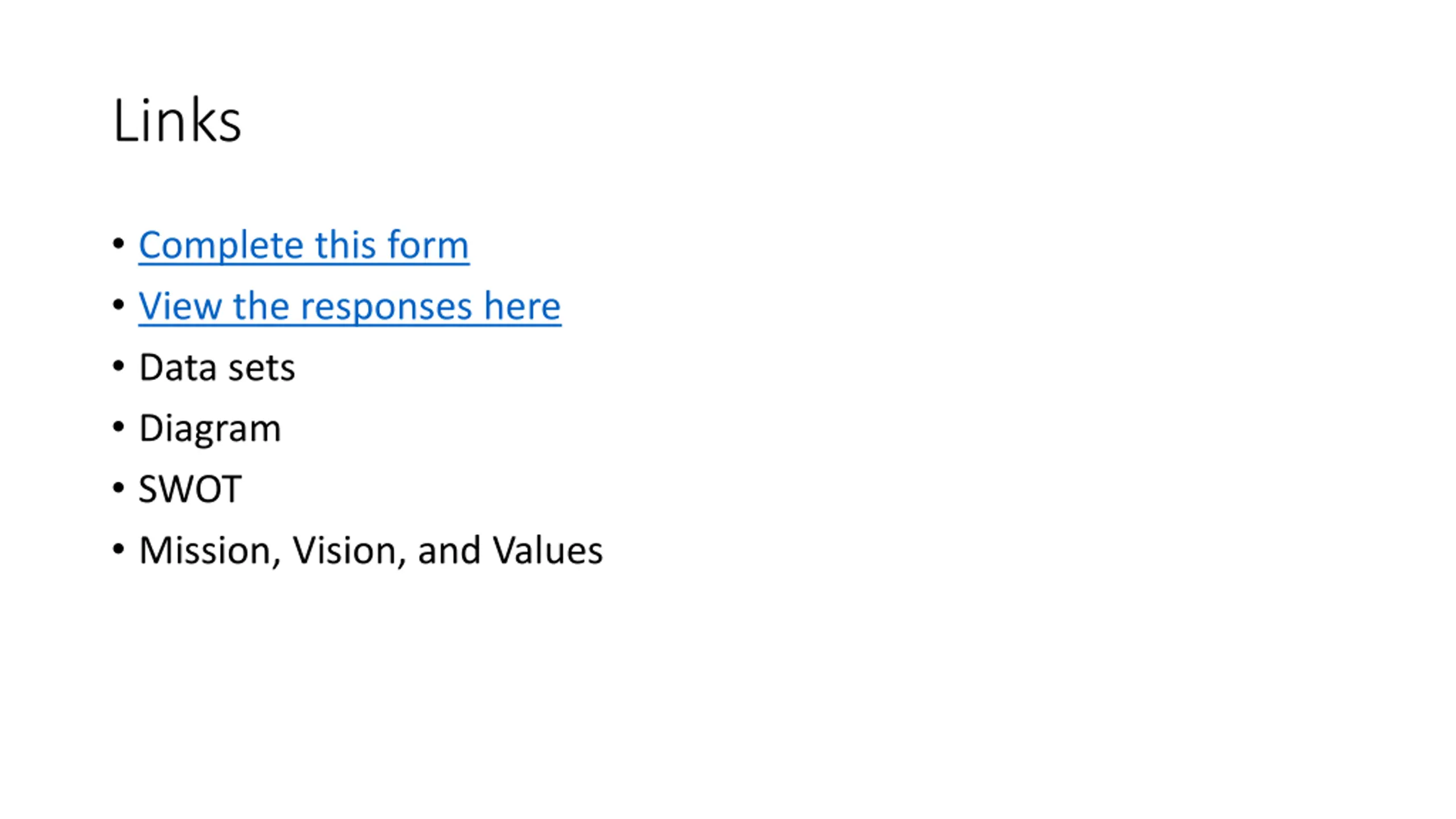Click the bullet dot before "Data sets"

[x=118, y=366]
